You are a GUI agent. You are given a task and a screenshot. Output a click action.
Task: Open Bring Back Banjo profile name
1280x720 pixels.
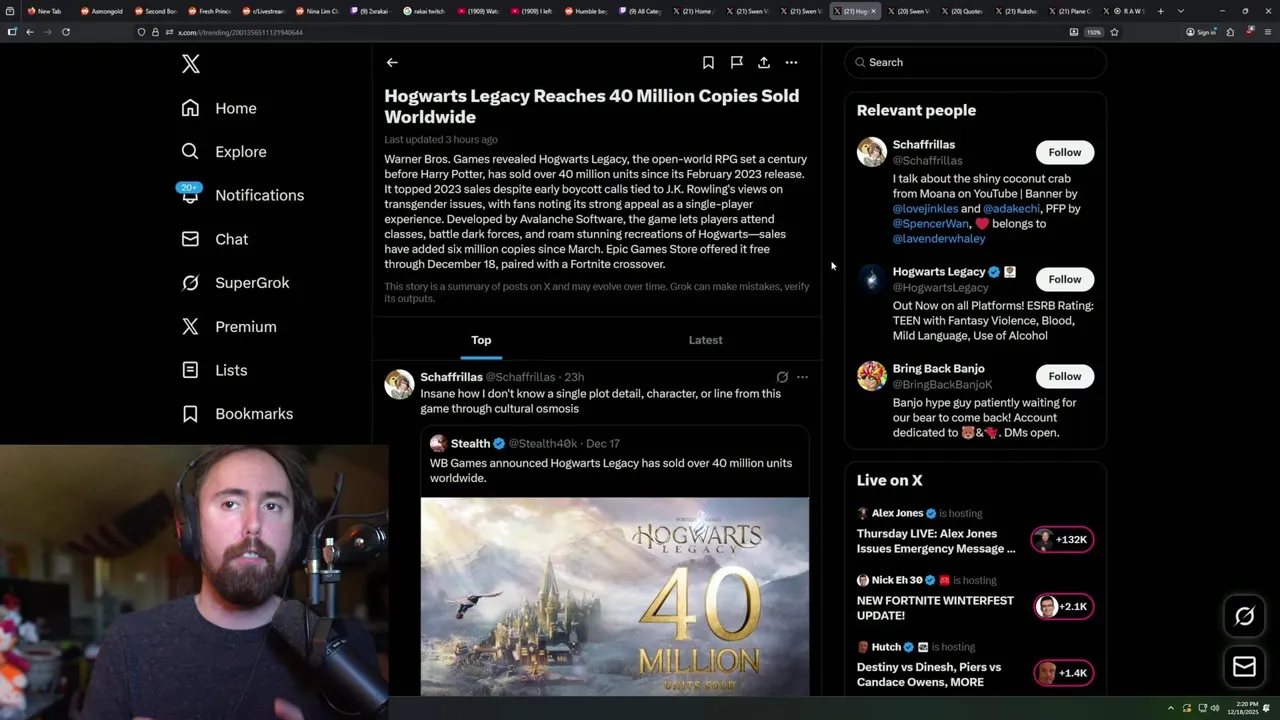tap(938, 369)
